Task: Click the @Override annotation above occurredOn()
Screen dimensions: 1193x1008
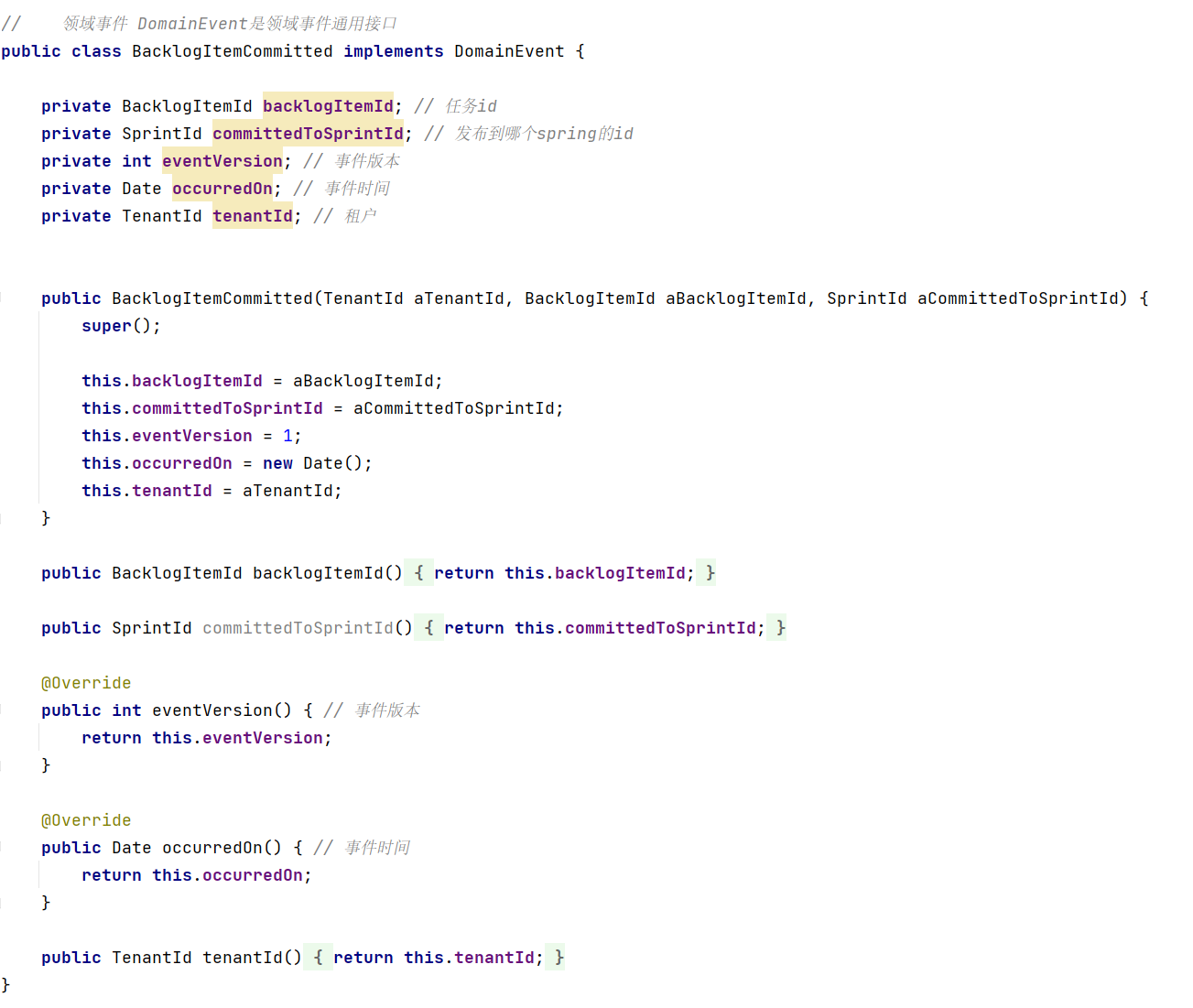Action: pos(86,820)
